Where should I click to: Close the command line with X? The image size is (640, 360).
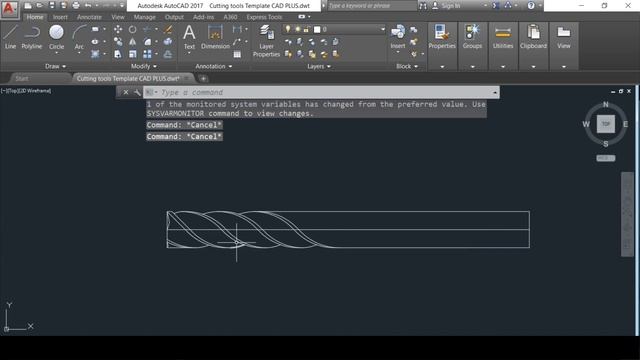(126, 93)
